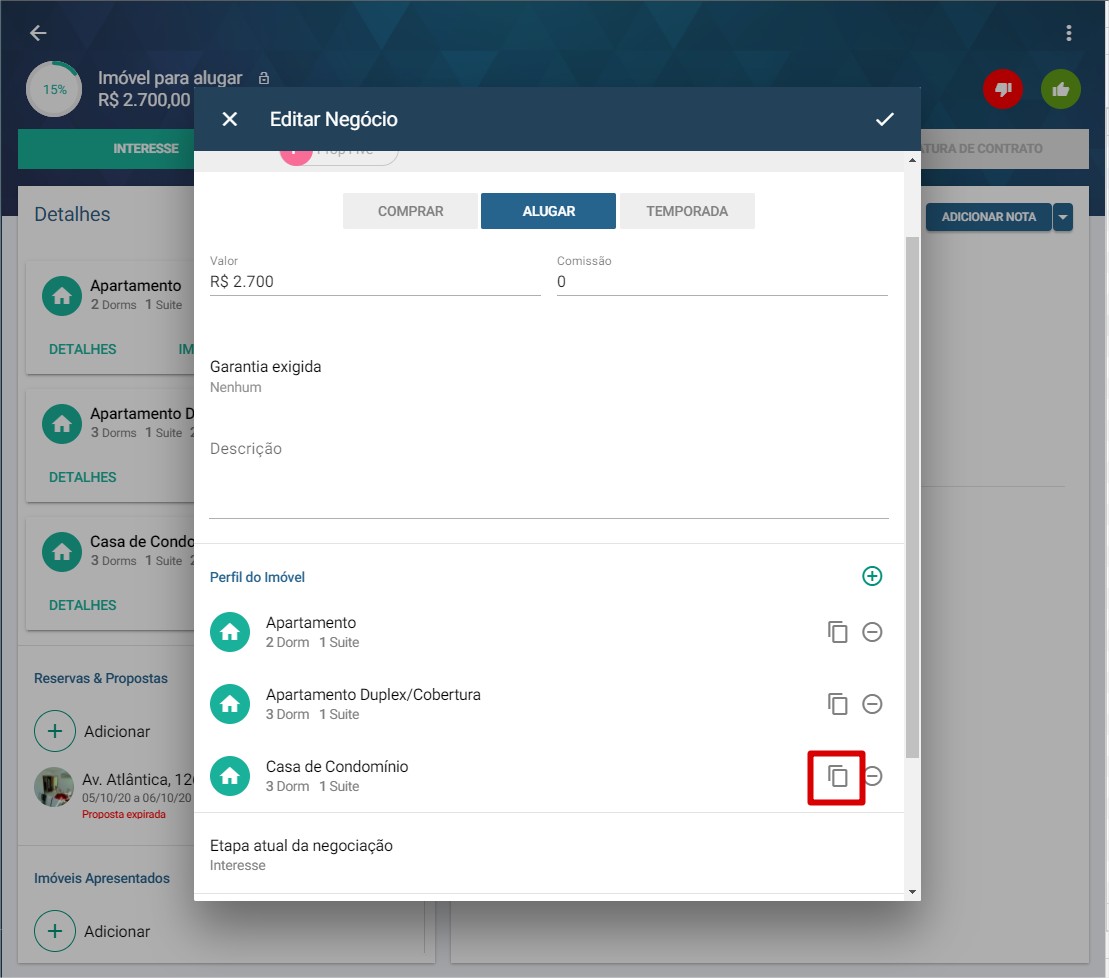Click the Proposta expirada label
1109x978 pixels.
click(124, 815)
